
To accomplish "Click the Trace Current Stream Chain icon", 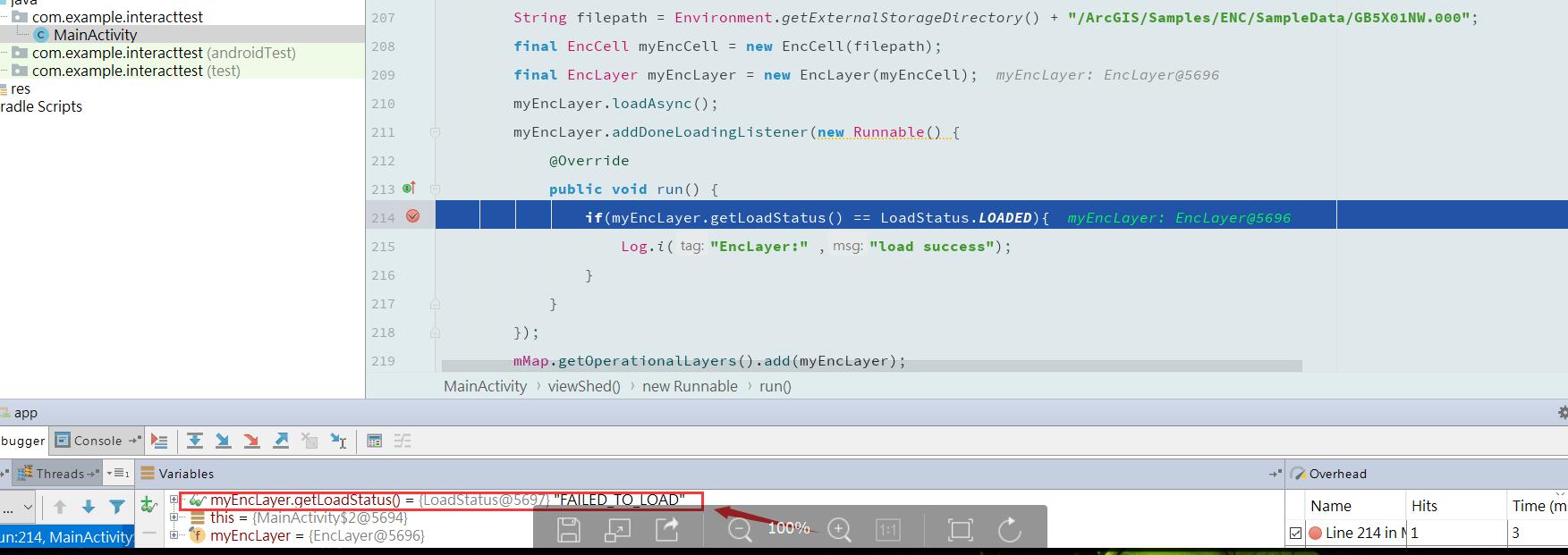I will click(x=403, y=441).
